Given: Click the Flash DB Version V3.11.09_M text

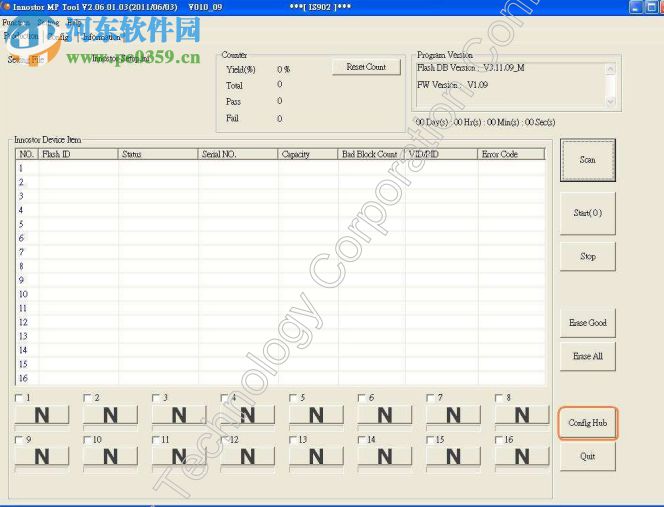Looking at the screenshot, I should click(470, 68).
